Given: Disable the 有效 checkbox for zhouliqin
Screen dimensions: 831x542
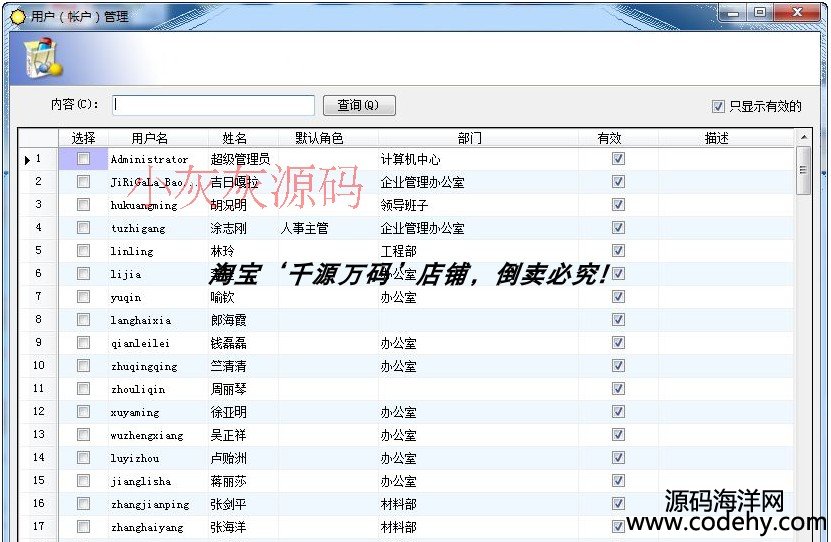Looking at the screenshot, I should point(618,389).
